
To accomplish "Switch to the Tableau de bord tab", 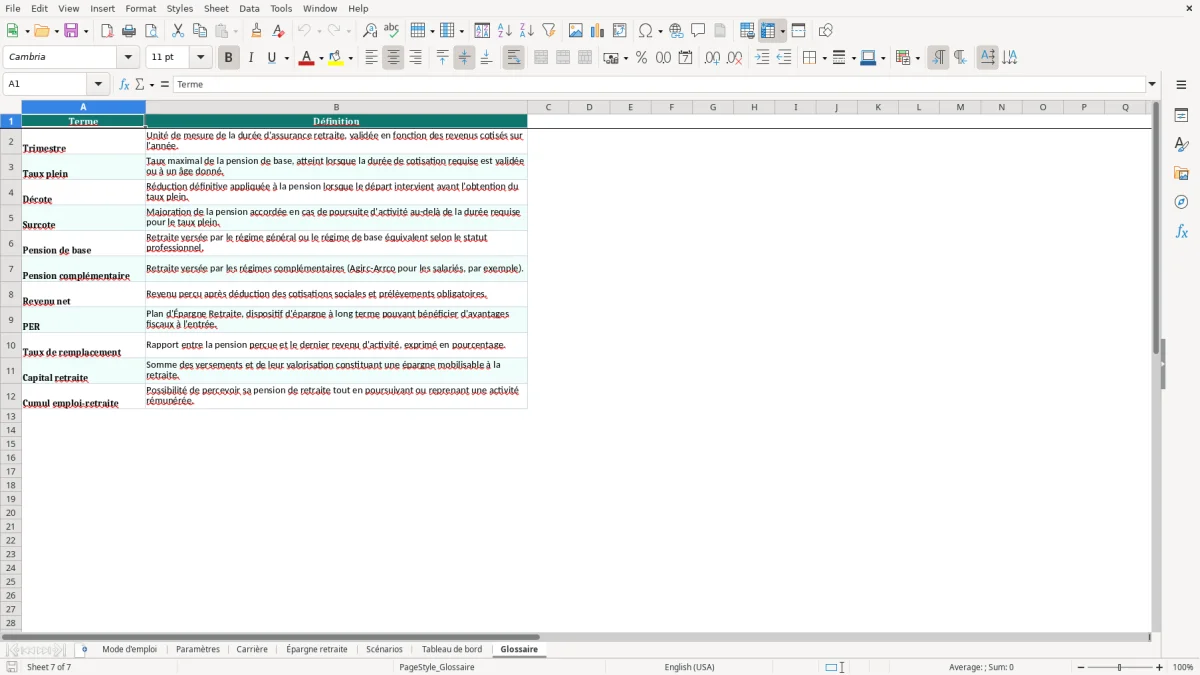I will 452,649.
